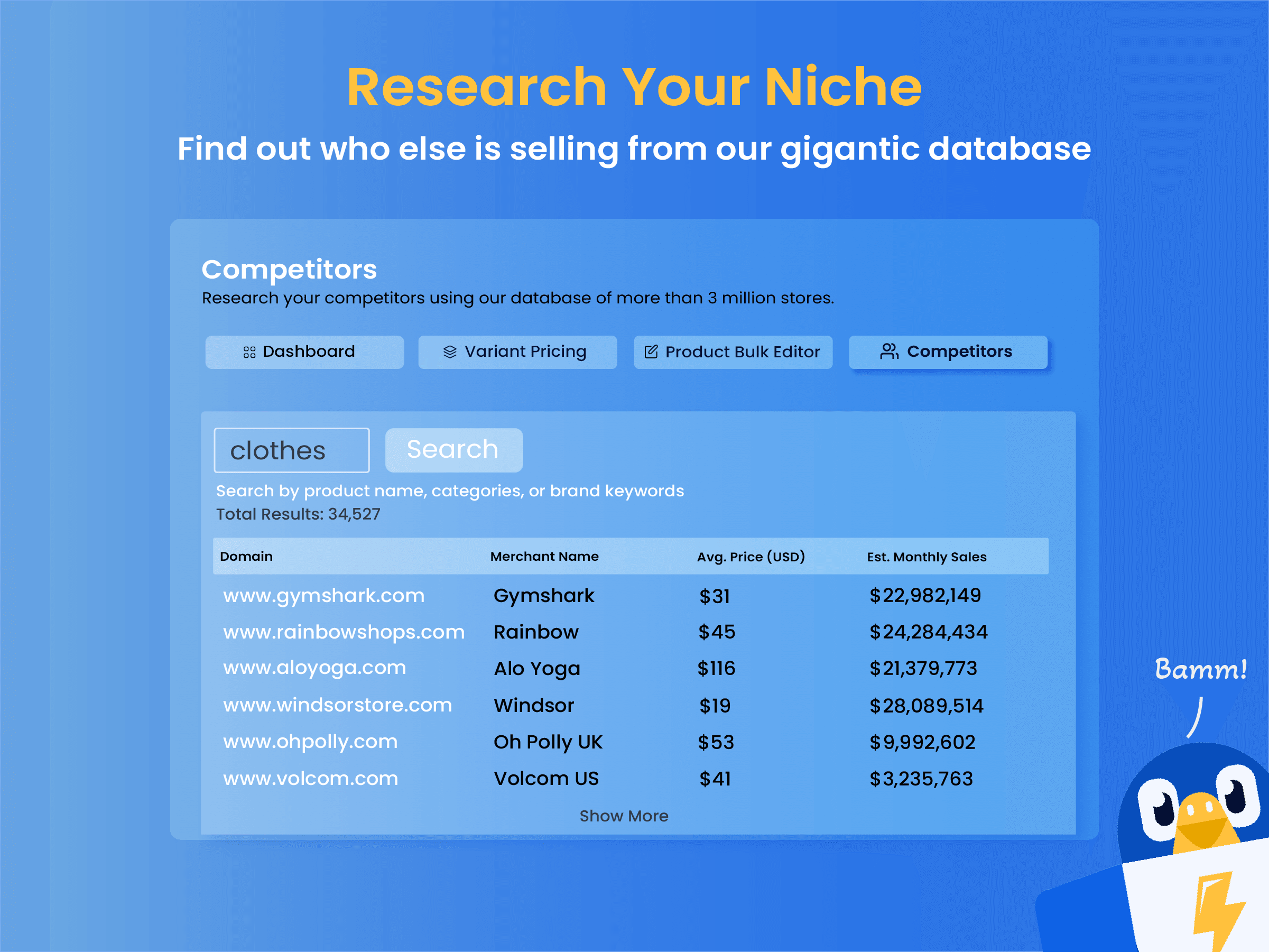Click the $21,379,773 monthly sales value
This screenshot has height=952, width=1269.
click(x=923, y=669)
